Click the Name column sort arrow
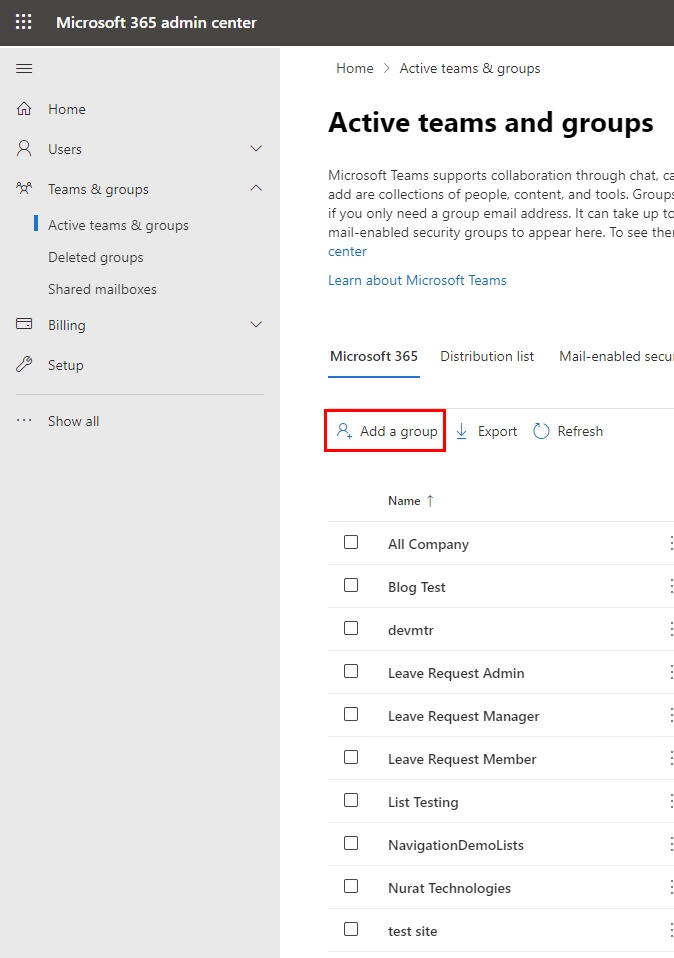 (430, 501)
